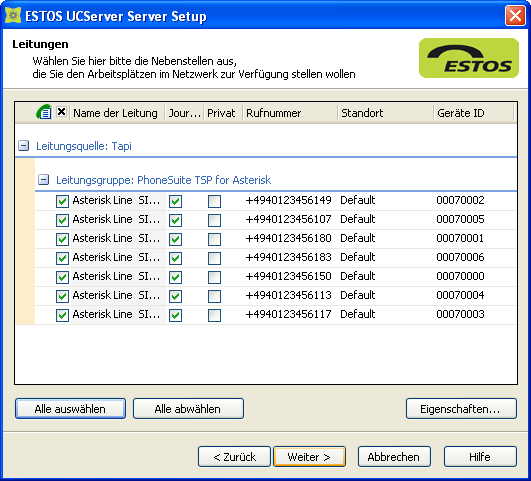Screen dimensions: 531x481
Task: Proceed with Weiter button
Action: (x=310, y=457)
